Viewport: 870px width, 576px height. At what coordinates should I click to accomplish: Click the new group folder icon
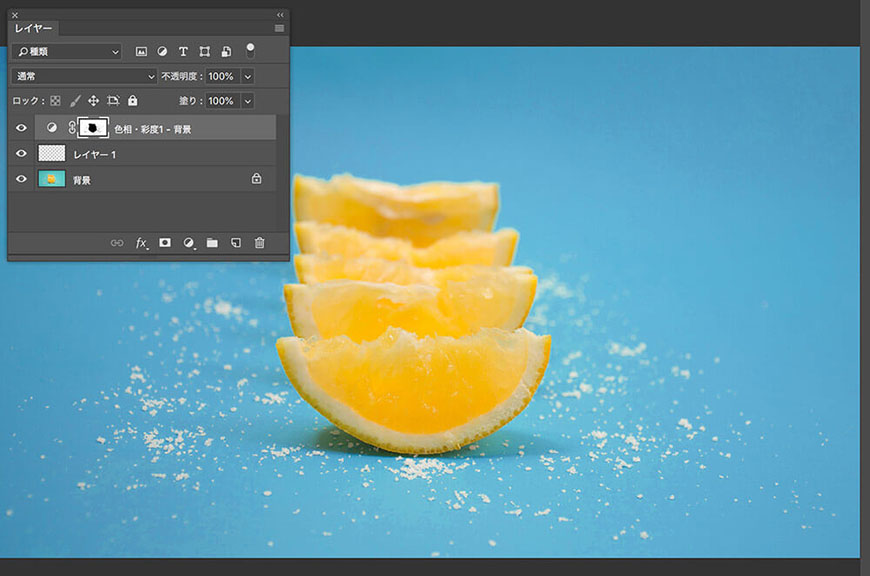tap(212, 243)
